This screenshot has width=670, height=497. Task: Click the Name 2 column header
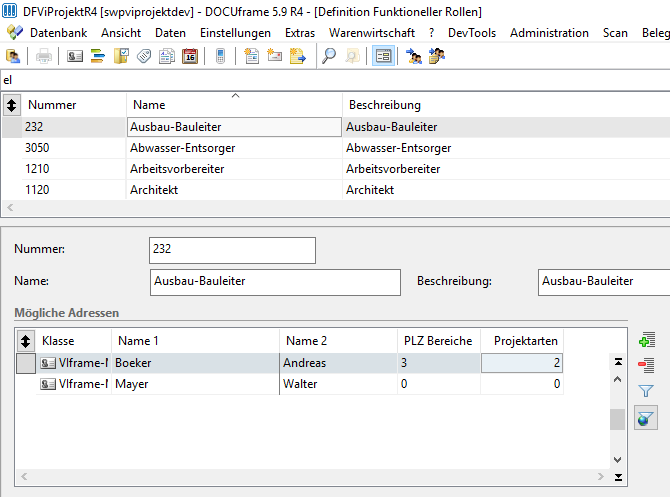point(338,341)
